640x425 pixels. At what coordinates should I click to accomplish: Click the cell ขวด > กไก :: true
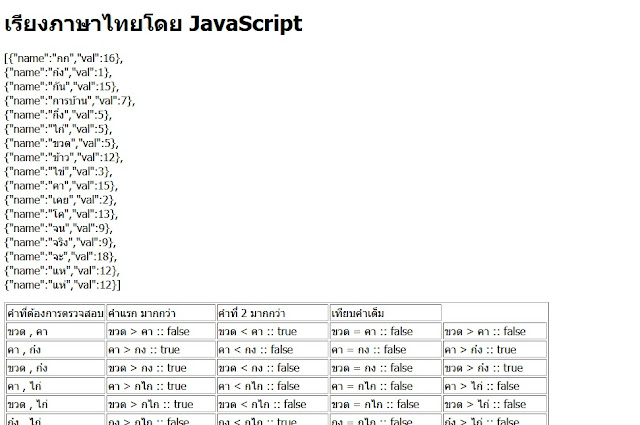[161, 404]
